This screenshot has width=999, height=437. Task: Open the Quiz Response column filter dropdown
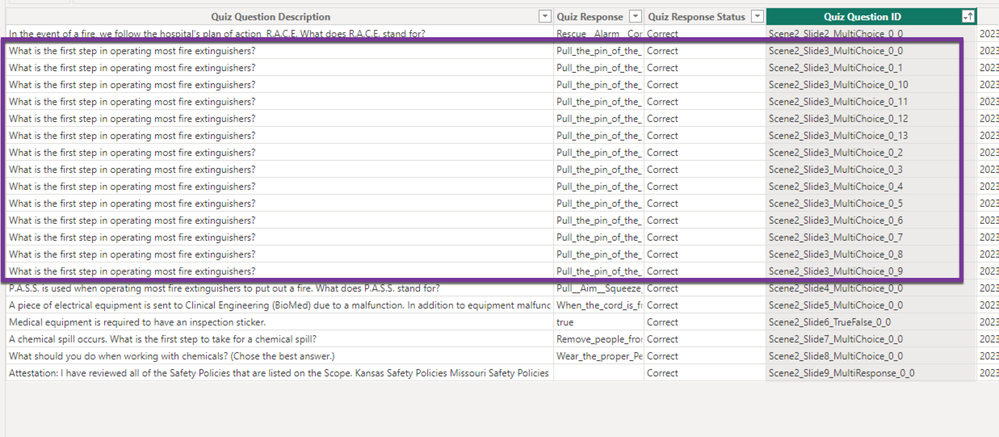(635, 17)
